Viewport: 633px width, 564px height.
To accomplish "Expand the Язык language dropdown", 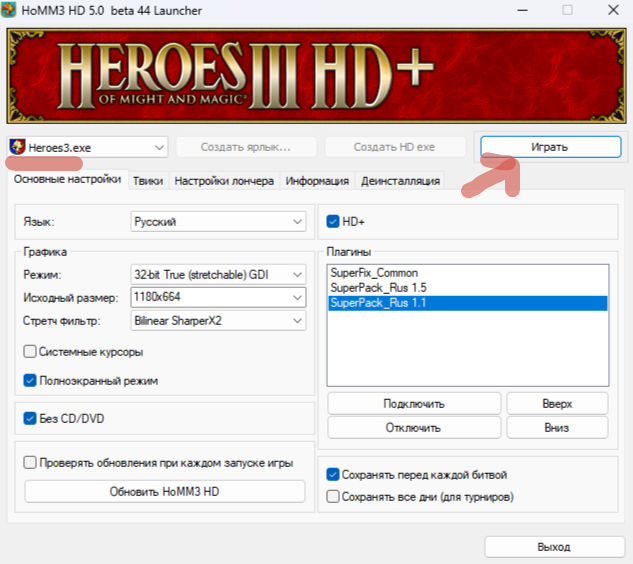I will tap(218, 222).
